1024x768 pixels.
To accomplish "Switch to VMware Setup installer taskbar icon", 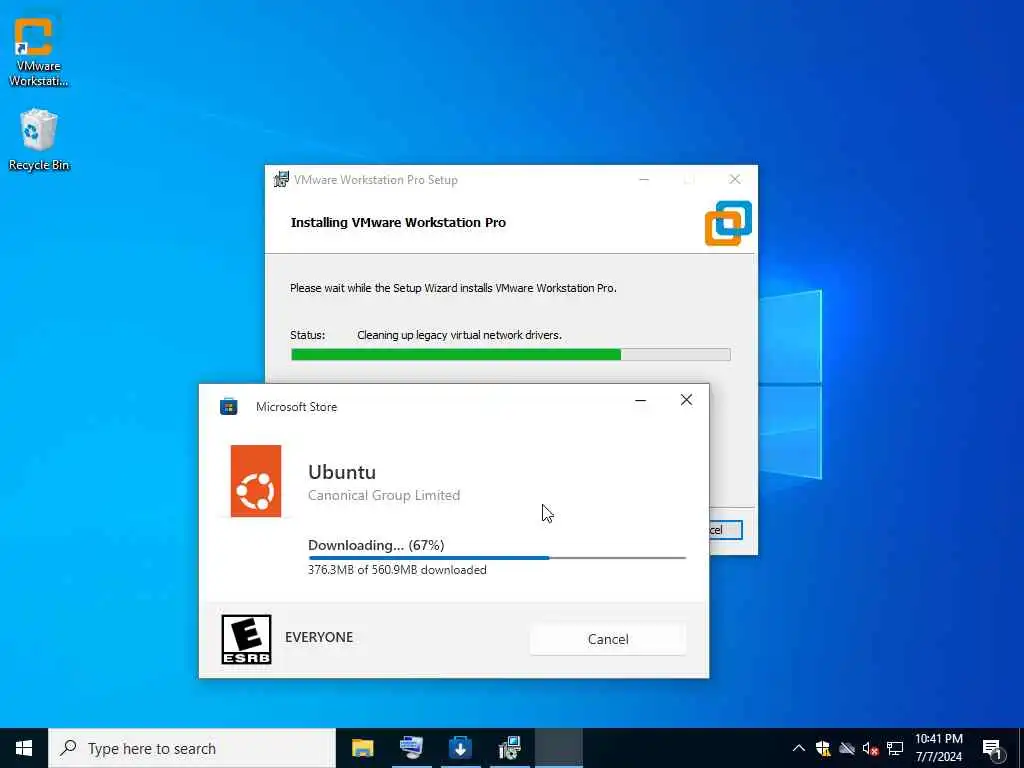I will [x=509, y=748].
